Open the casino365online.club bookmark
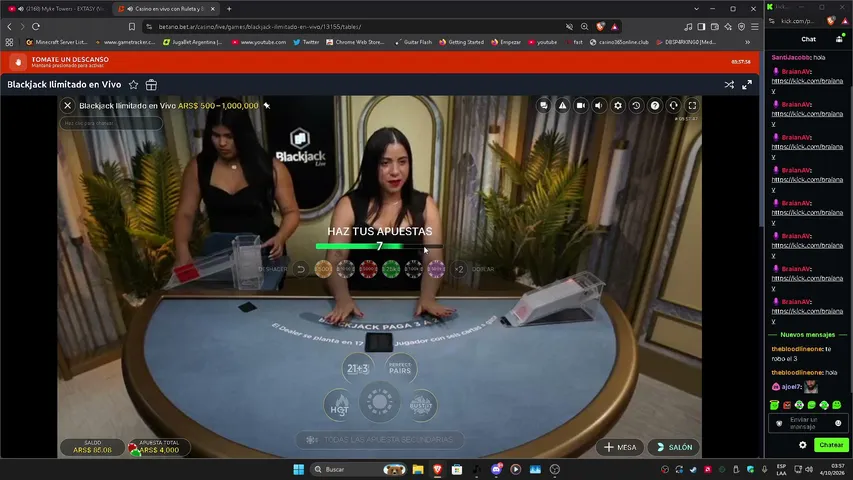Screen dimensions: 853x480 point(619,42)
